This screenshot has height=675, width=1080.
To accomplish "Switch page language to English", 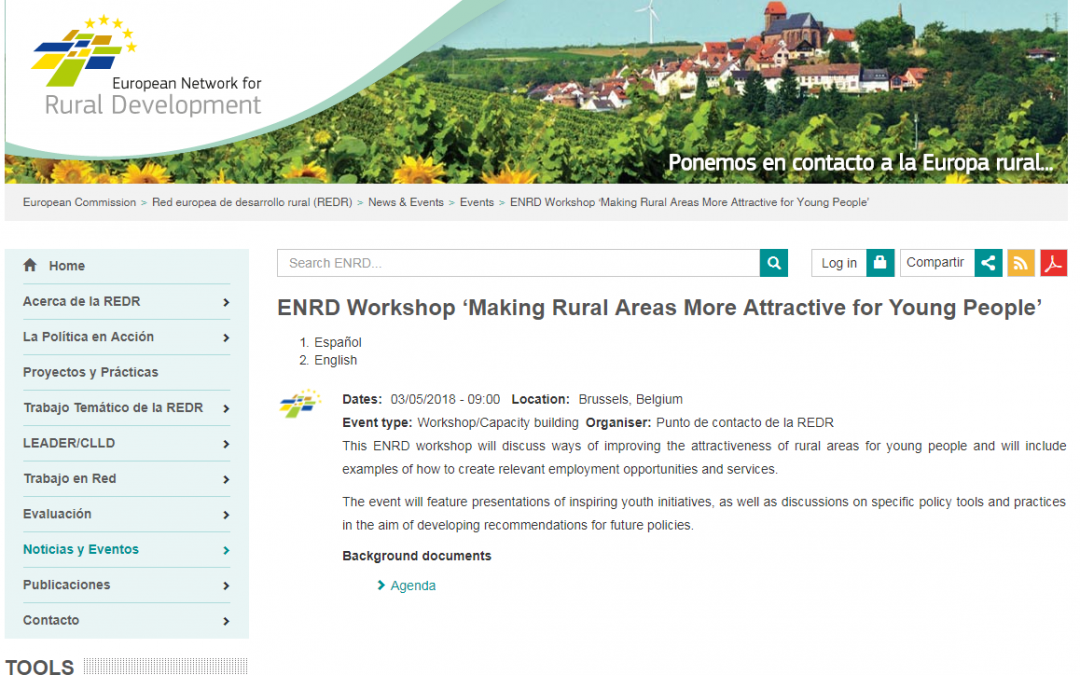I will [335, 360].
